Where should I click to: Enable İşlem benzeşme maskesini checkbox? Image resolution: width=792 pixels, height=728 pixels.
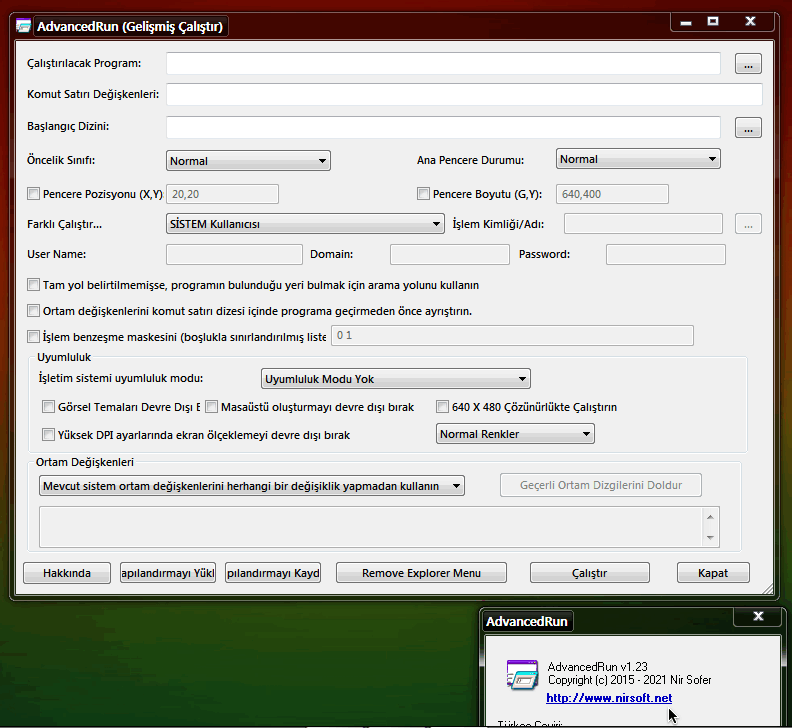[33, 336]
